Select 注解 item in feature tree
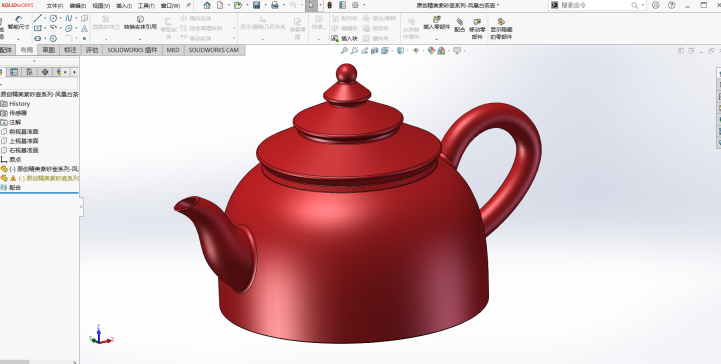Viewport: 721px width, 364px height. pyautogui.click(x=11, y=122)
